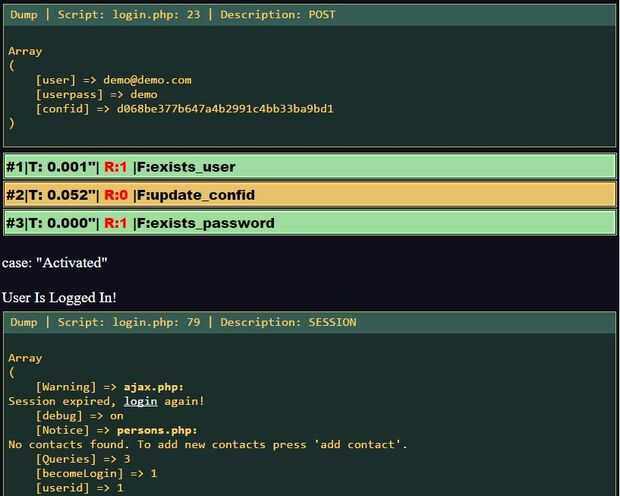Select the POST dump header bar
620x496 pixels.
(x=309, y=15)
